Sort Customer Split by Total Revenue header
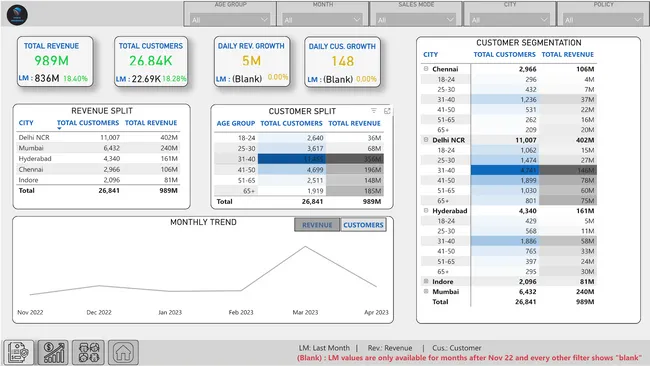 point(354,123)
